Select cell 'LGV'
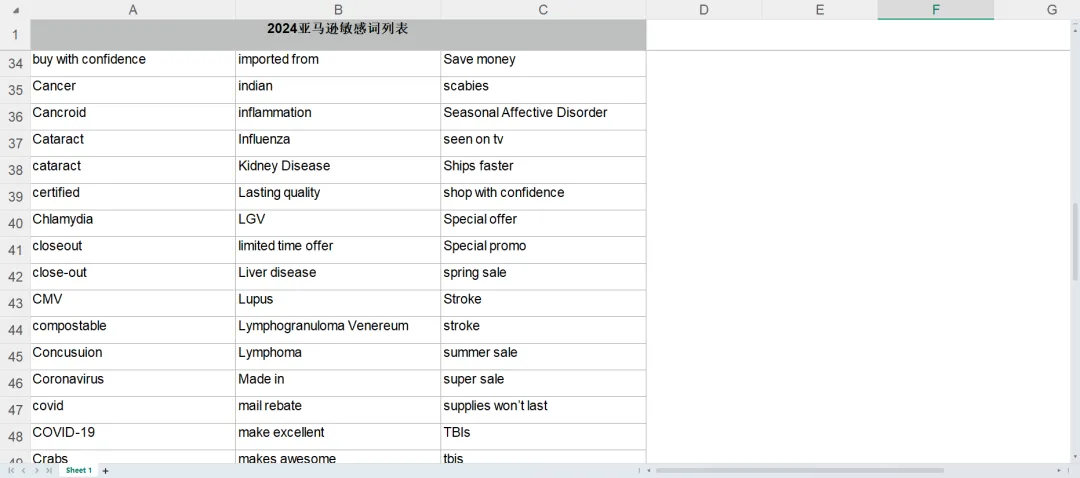 point(338,224)
